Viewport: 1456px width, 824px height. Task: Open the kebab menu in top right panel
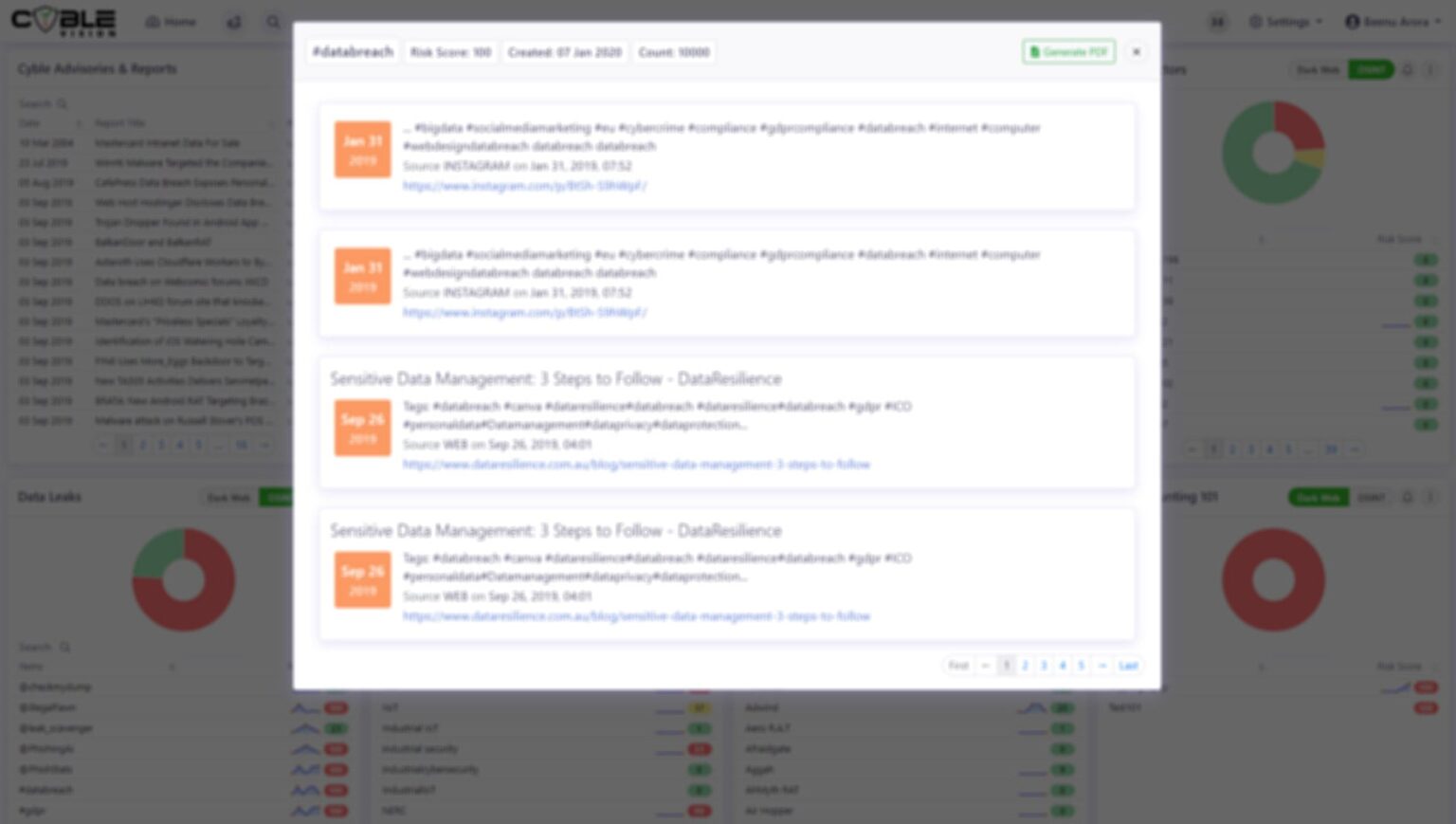pos(1430,70)
